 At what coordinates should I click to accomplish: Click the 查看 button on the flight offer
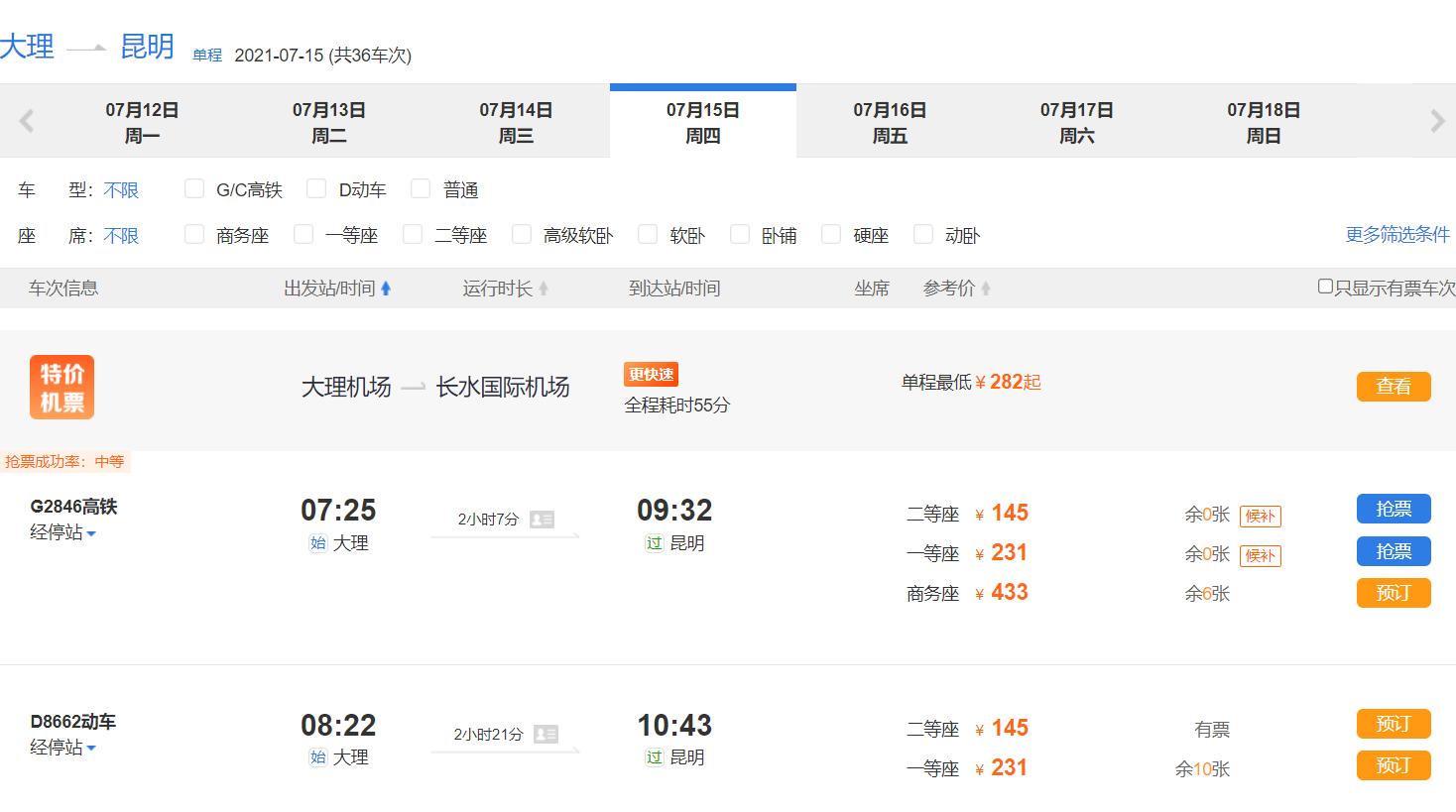1394,387
